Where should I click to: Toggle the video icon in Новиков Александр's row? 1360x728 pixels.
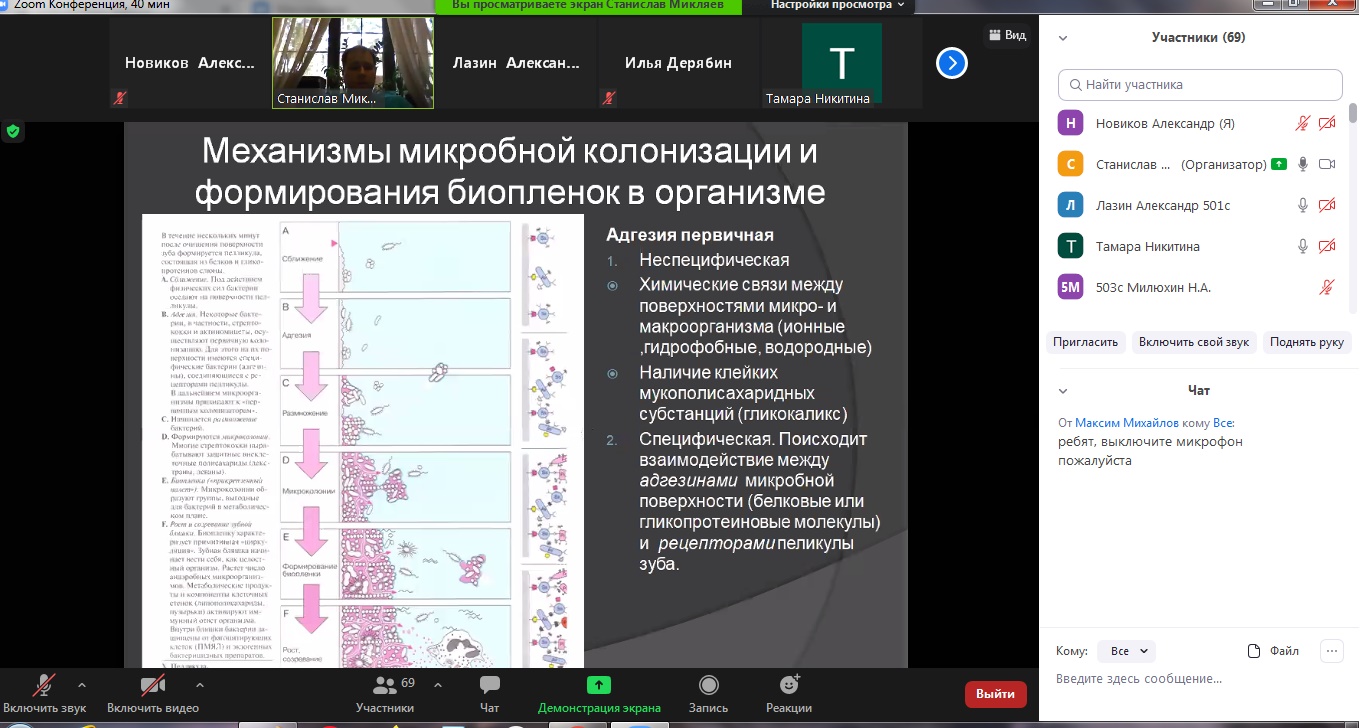[1327, 123]
